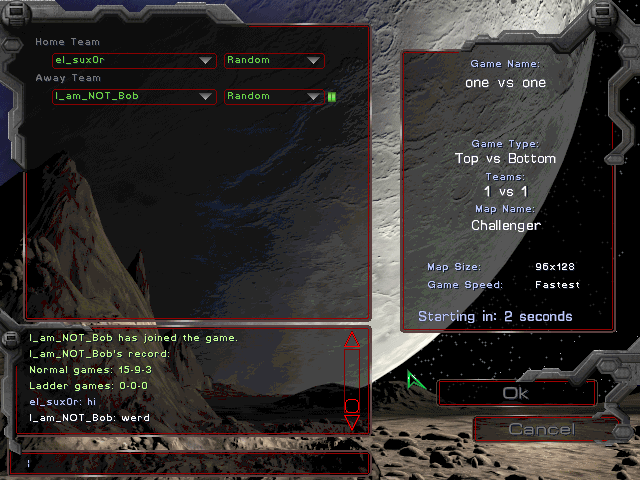
Task: Click the "has joined the game" chat message
Action: click(134, 338)
